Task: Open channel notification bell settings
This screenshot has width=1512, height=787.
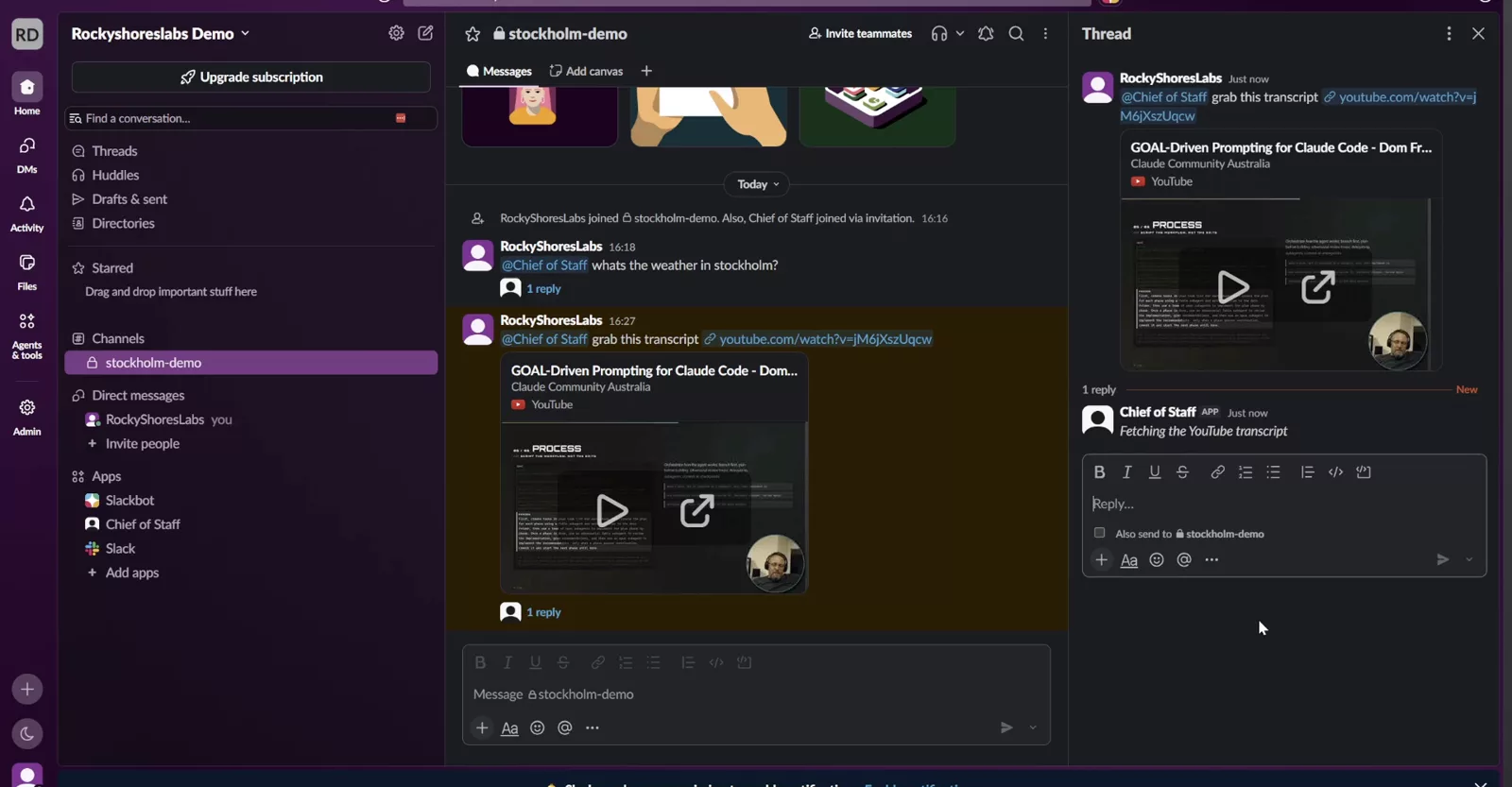Action: click(x=986, y=33)
